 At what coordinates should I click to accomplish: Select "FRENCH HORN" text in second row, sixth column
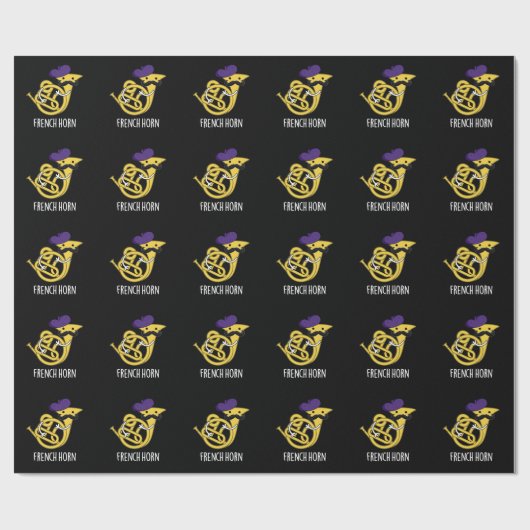coord(471,207)
